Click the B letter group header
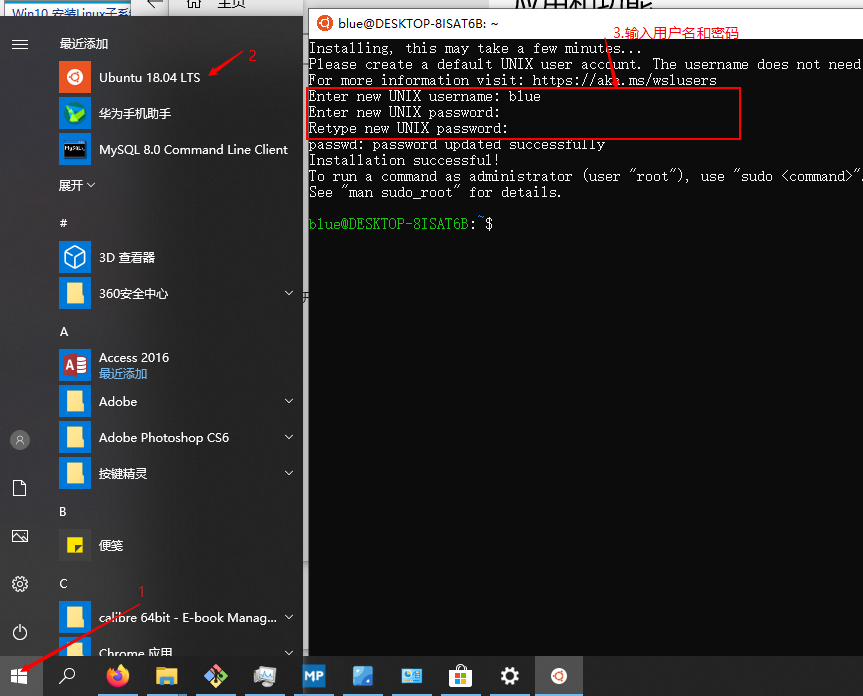Viewport: 863px width, 696px height. [63, 512]
